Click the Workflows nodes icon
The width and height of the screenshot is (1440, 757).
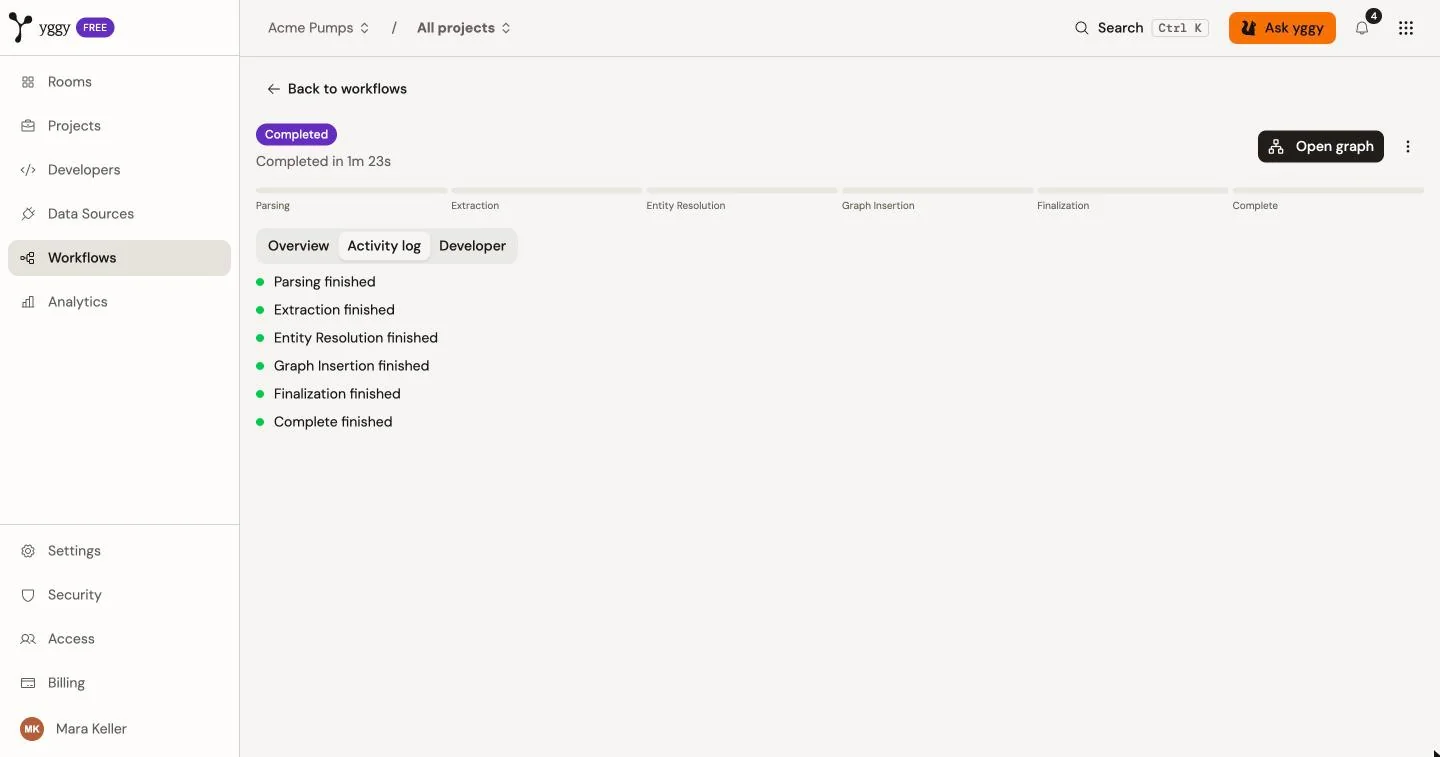(x=28, y=258)
